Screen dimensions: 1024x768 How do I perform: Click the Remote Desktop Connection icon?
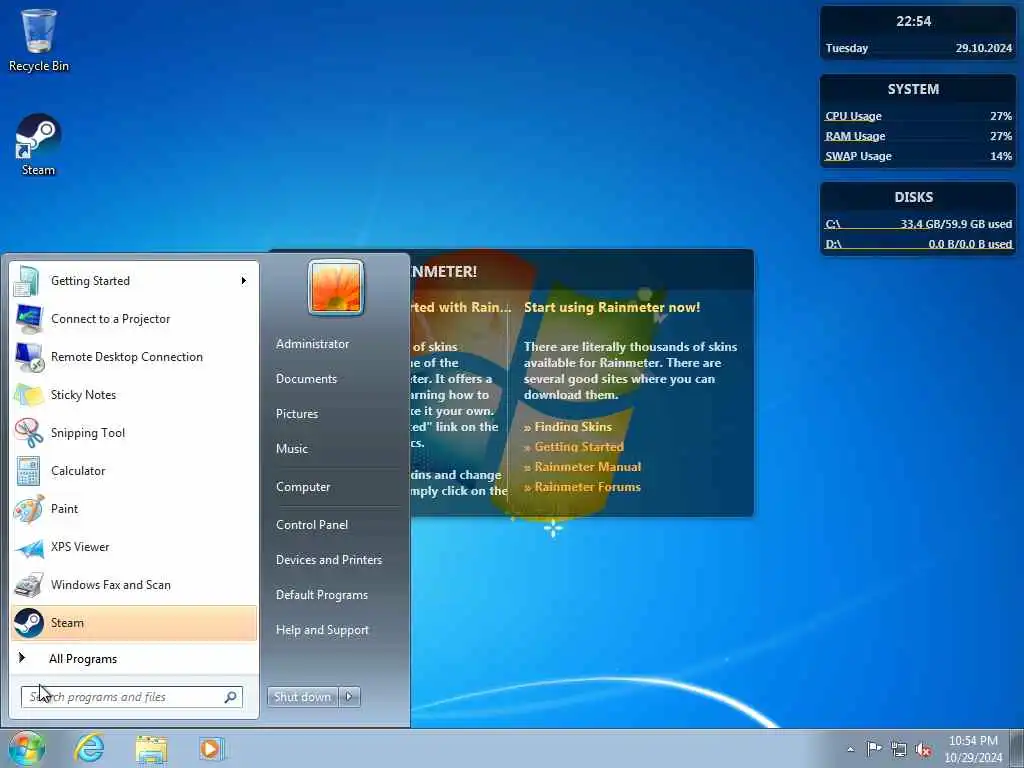point(29,357)
